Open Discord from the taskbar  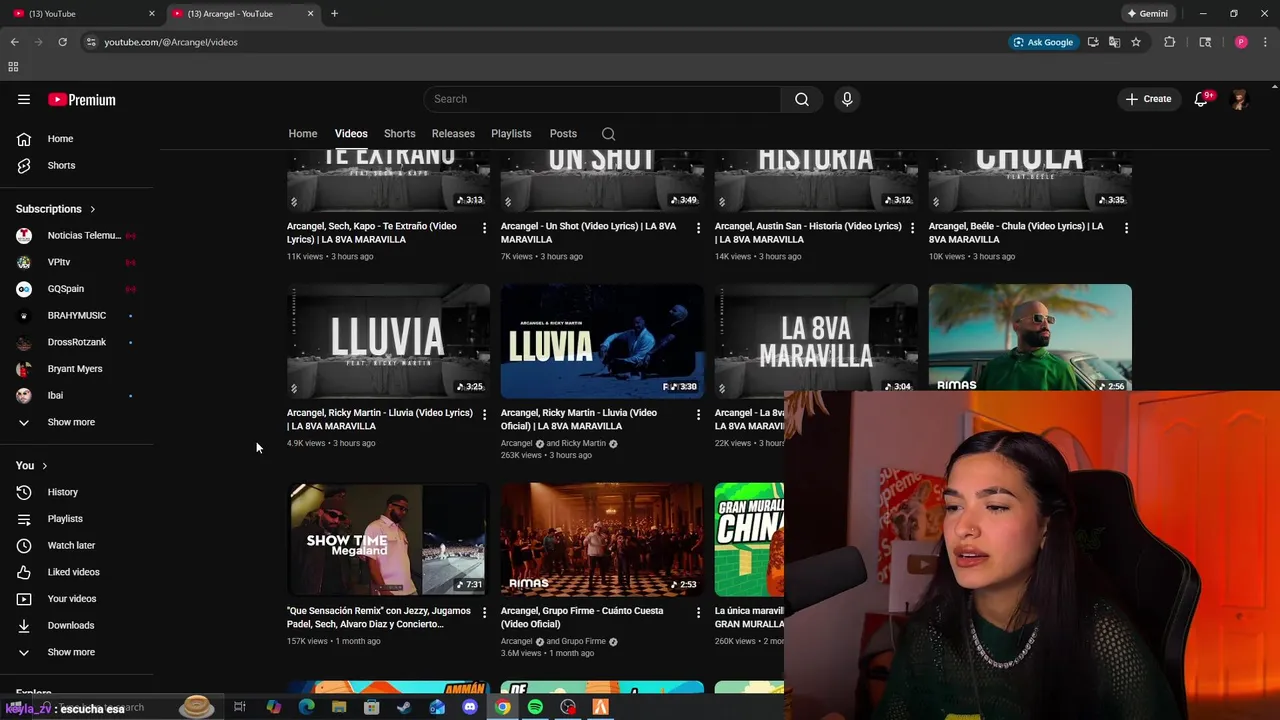470,707
